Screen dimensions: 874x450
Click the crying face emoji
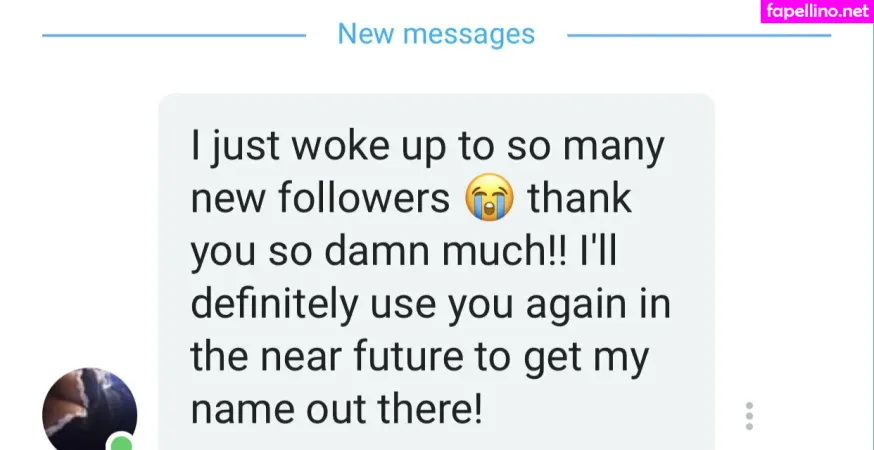(489, 200)
